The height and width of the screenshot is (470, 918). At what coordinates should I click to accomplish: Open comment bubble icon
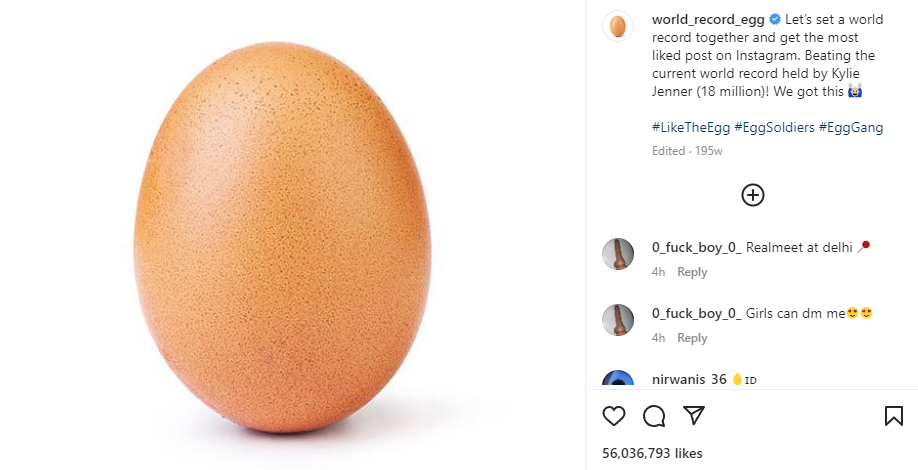654,416
